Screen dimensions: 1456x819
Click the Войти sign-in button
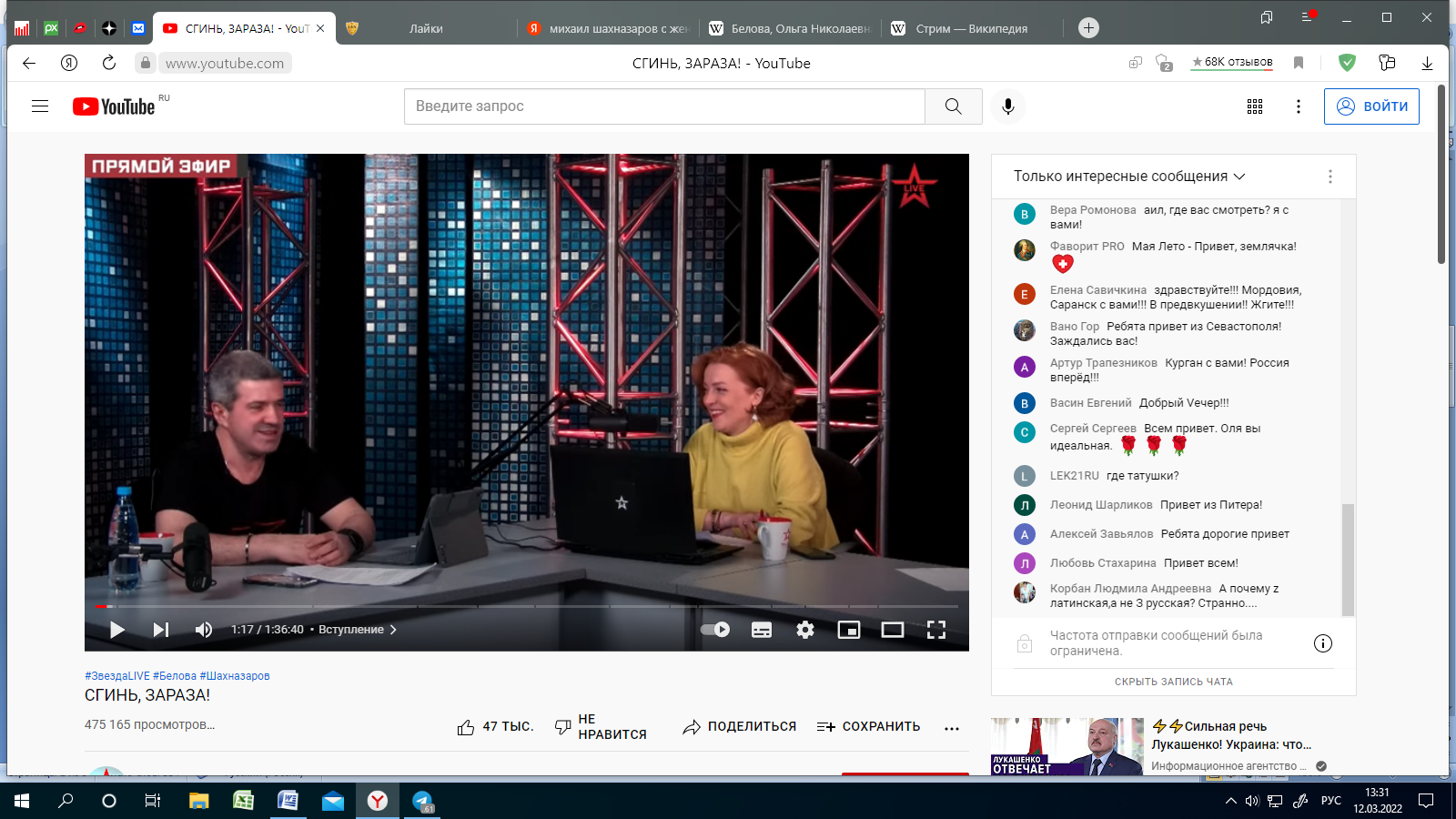point(1371,106)
